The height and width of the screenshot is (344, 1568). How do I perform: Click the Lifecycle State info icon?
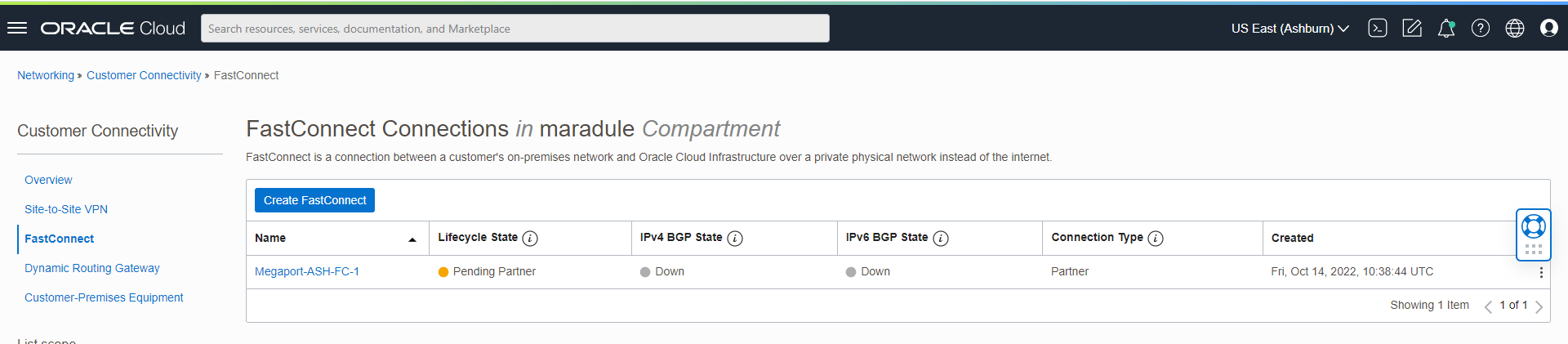coord(530,239)
